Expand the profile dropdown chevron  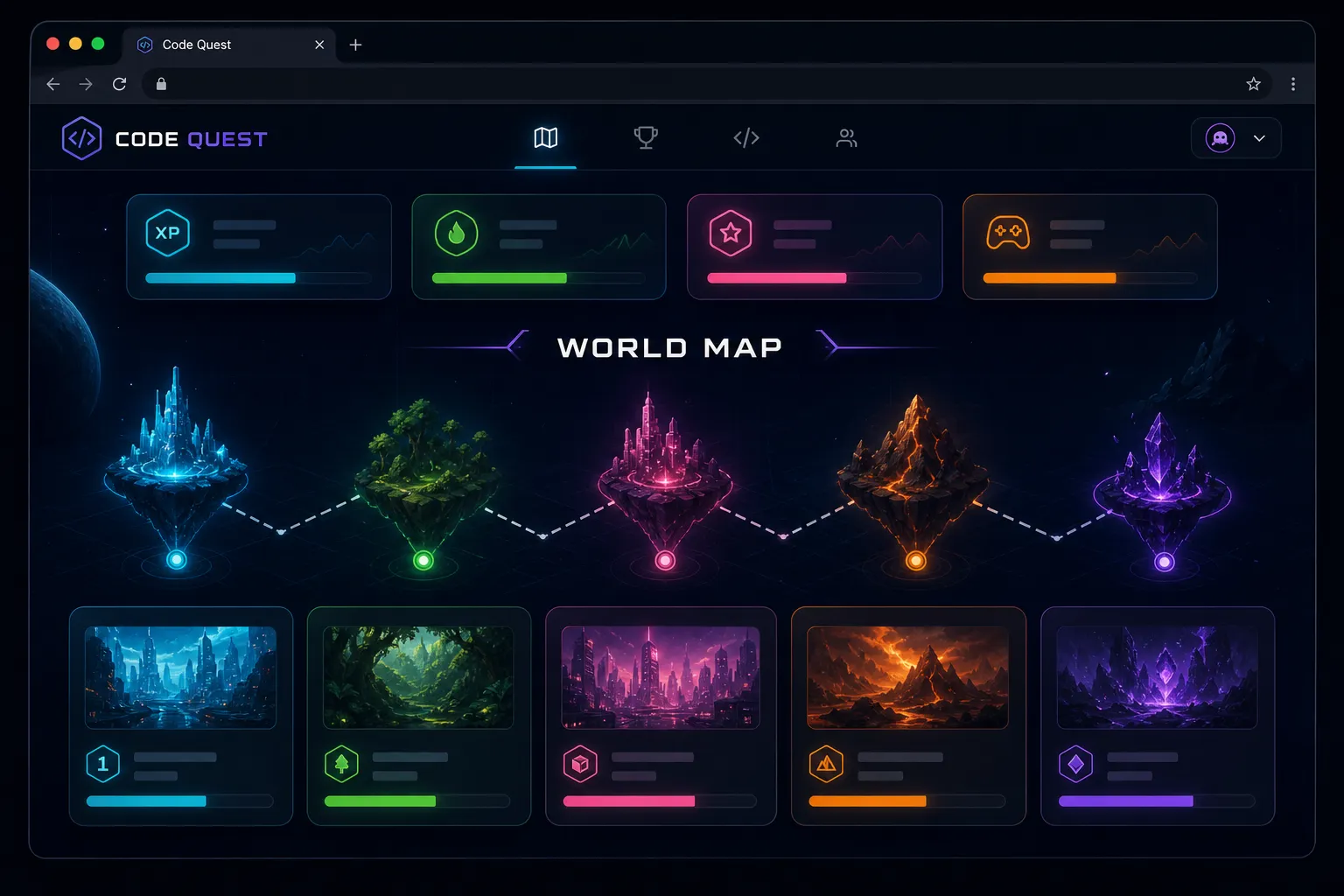1259,138
